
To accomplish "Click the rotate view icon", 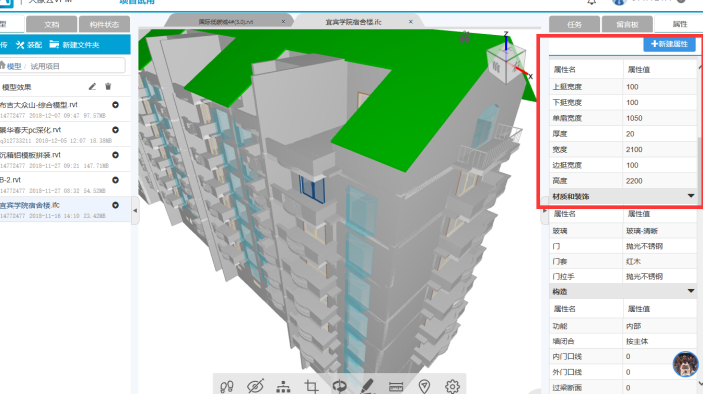I will (x=339, y=386).
